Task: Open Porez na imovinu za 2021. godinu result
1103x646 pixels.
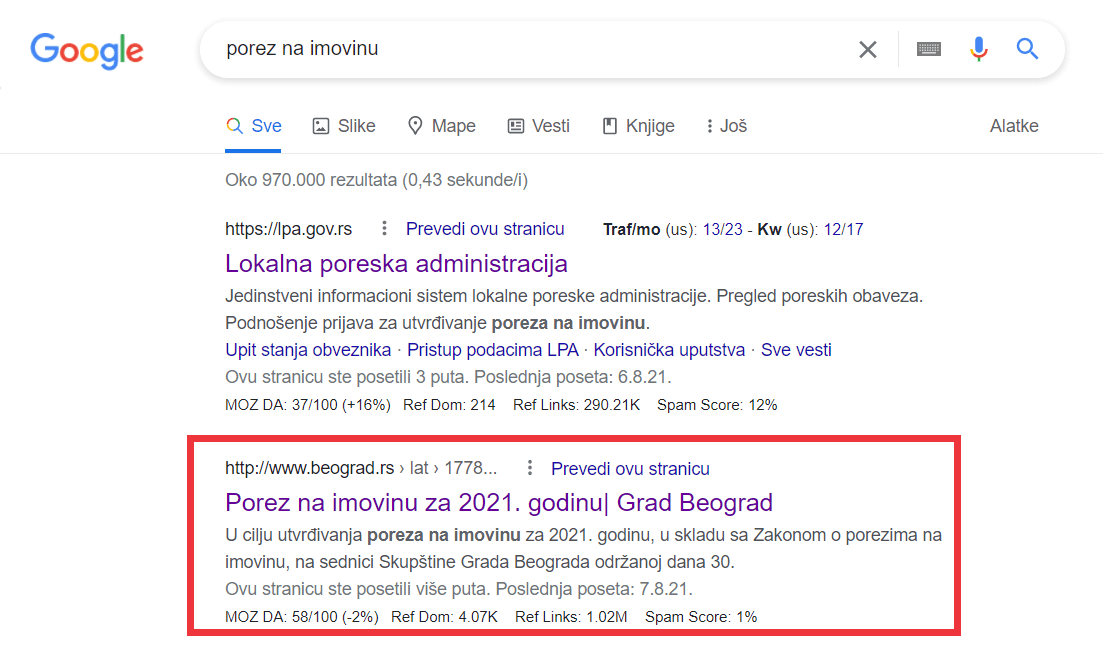Action: pos(499,502)
